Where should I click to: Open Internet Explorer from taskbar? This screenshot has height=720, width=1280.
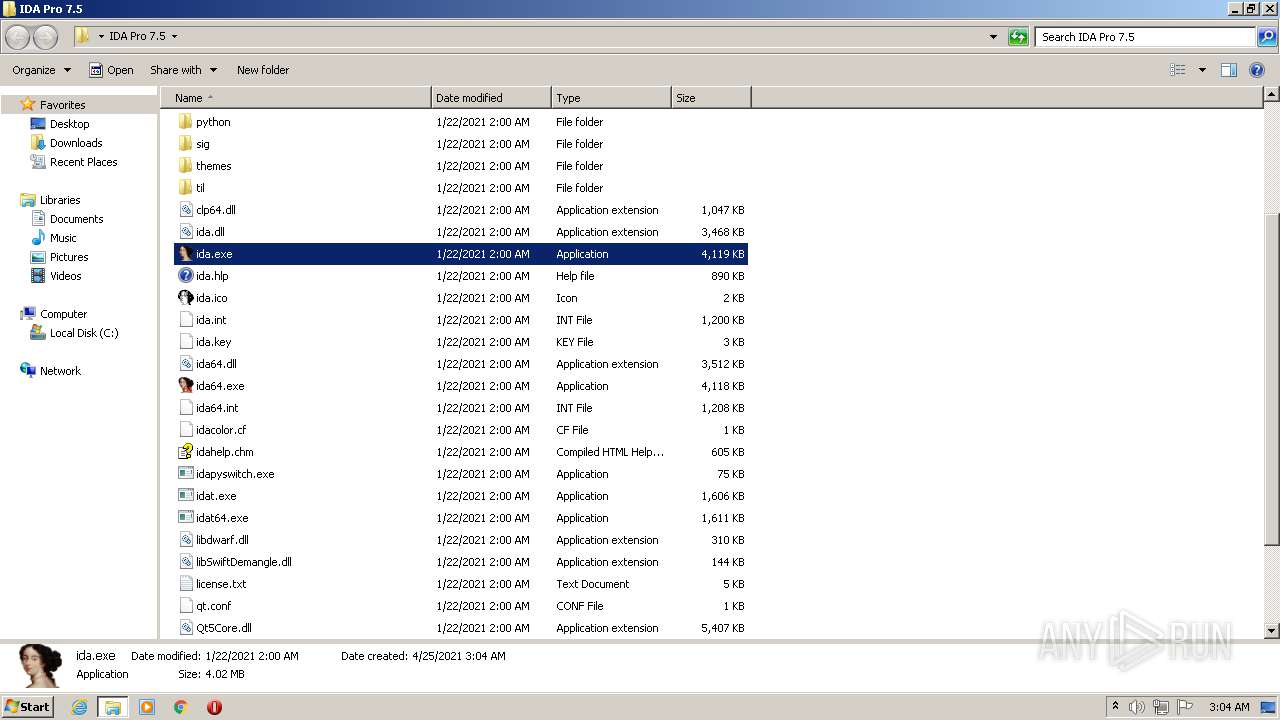79,707
